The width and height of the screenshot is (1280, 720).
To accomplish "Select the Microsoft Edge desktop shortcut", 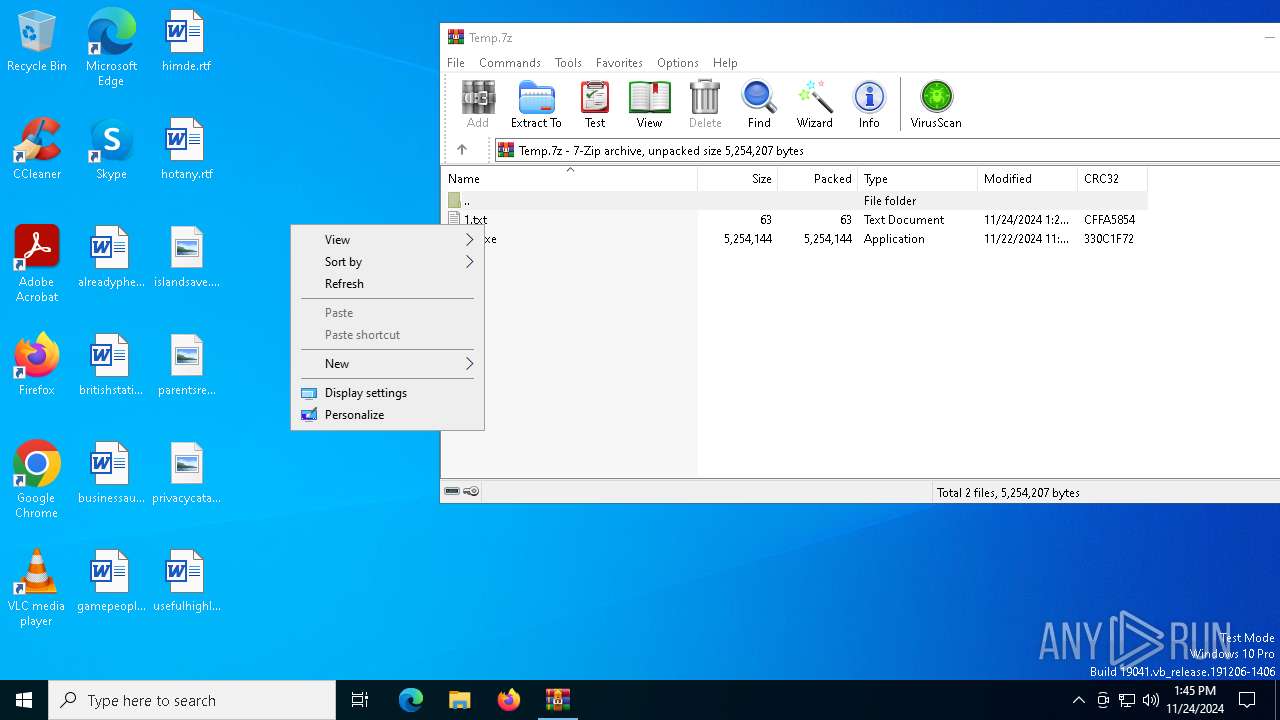I will pyautogui.click(x=111, y=47).
